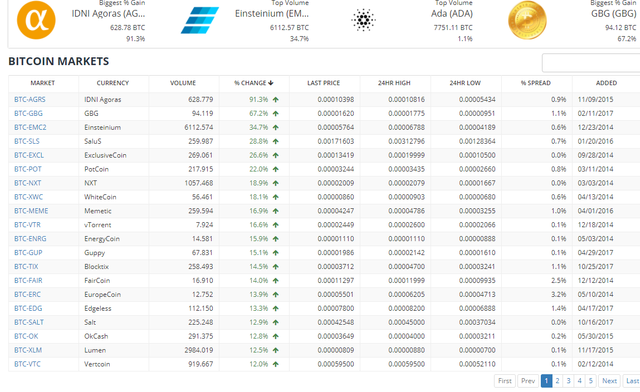Sort table by LAST PRICE header
The width and height of the screenshot is (640, 392).
coord(323,83)
